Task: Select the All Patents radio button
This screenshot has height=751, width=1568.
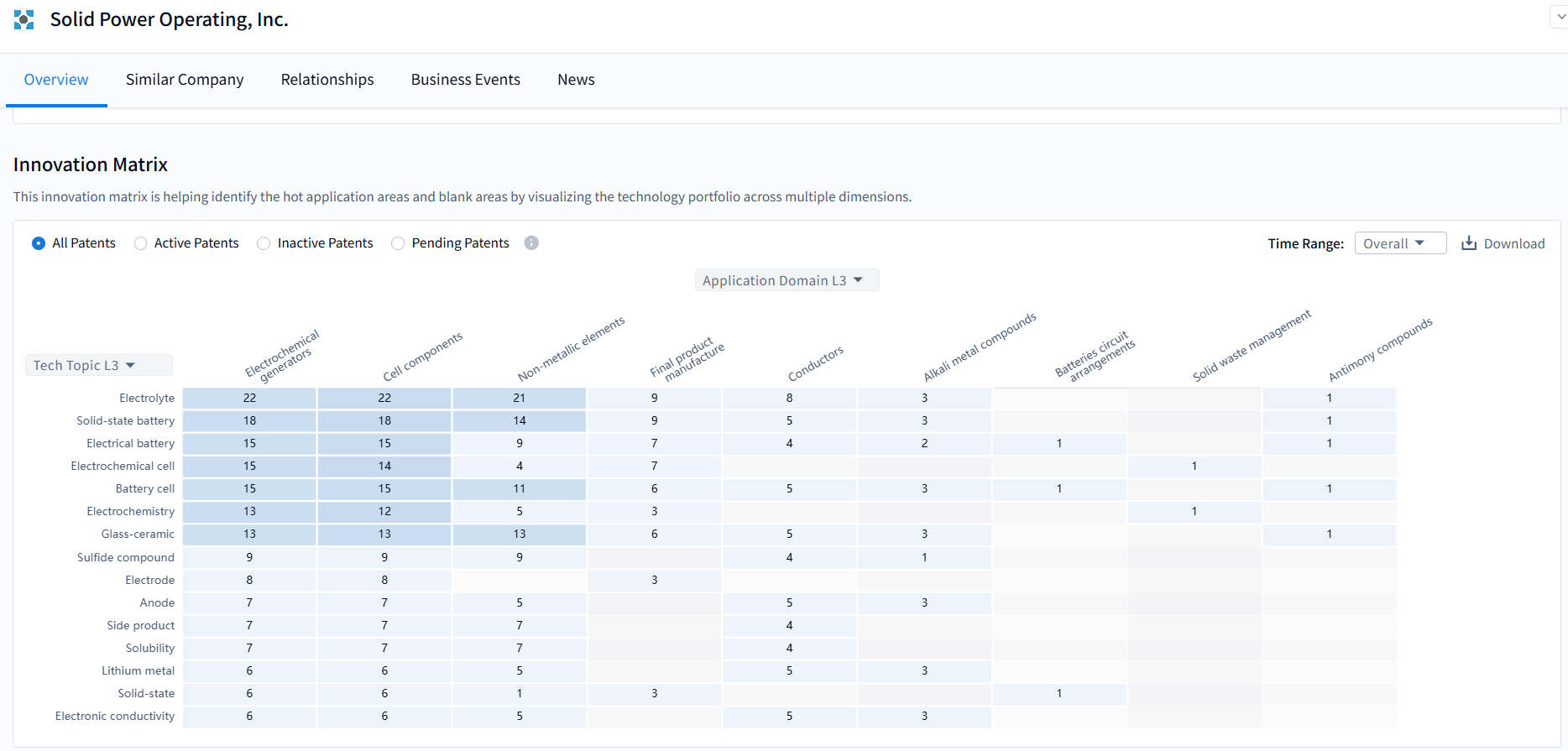Action: pos(39,243)
